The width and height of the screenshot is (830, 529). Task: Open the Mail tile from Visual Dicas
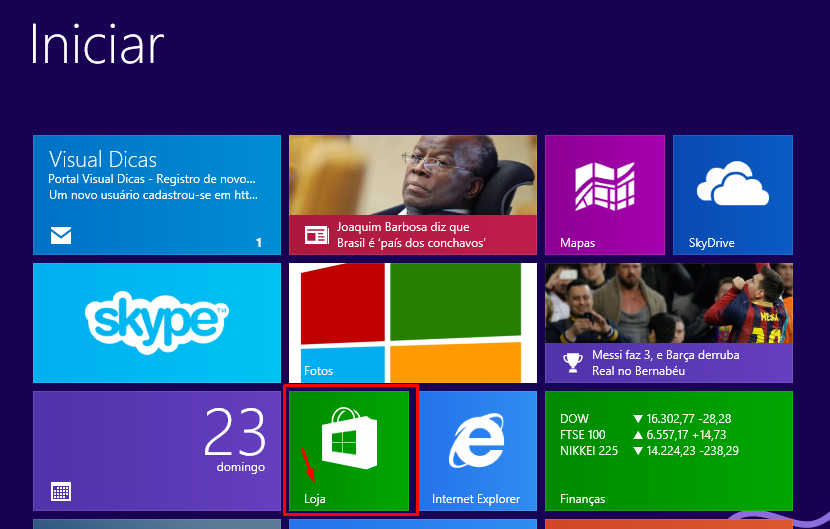click(x=157, y=195)
